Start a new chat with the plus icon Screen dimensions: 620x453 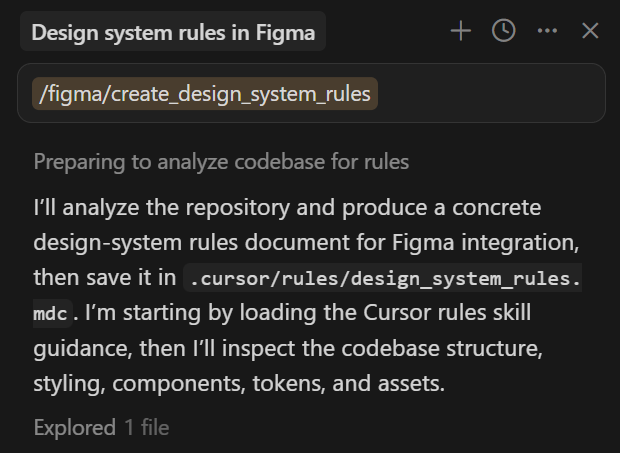click(461, 31)
